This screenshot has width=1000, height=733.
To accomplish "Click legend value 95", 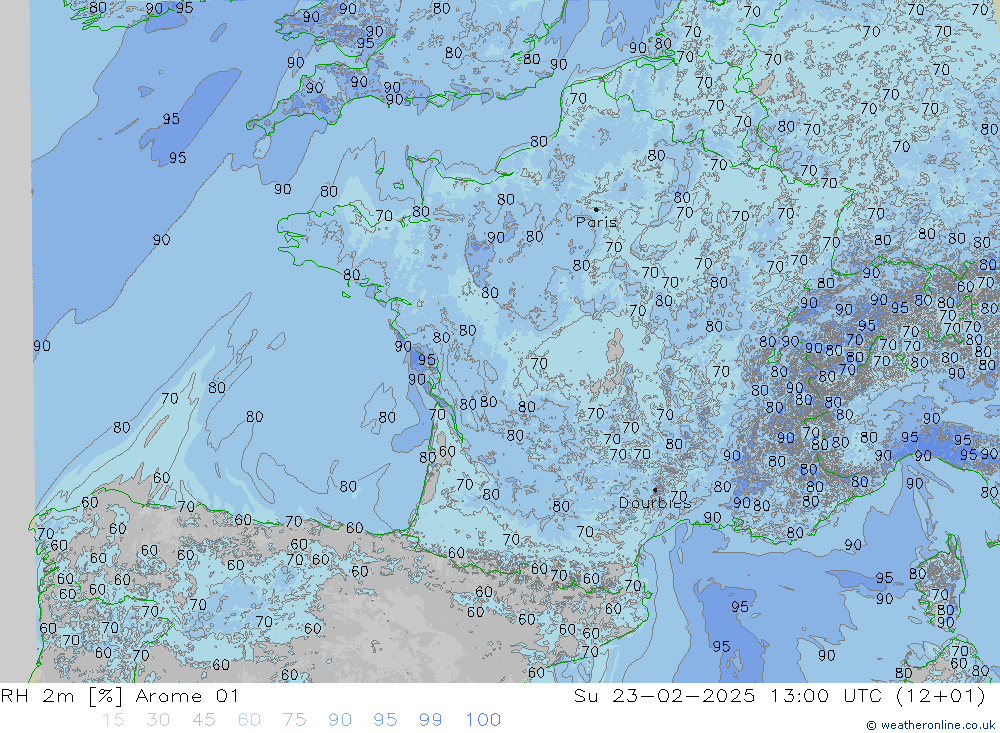I will [x=385, y=720].
